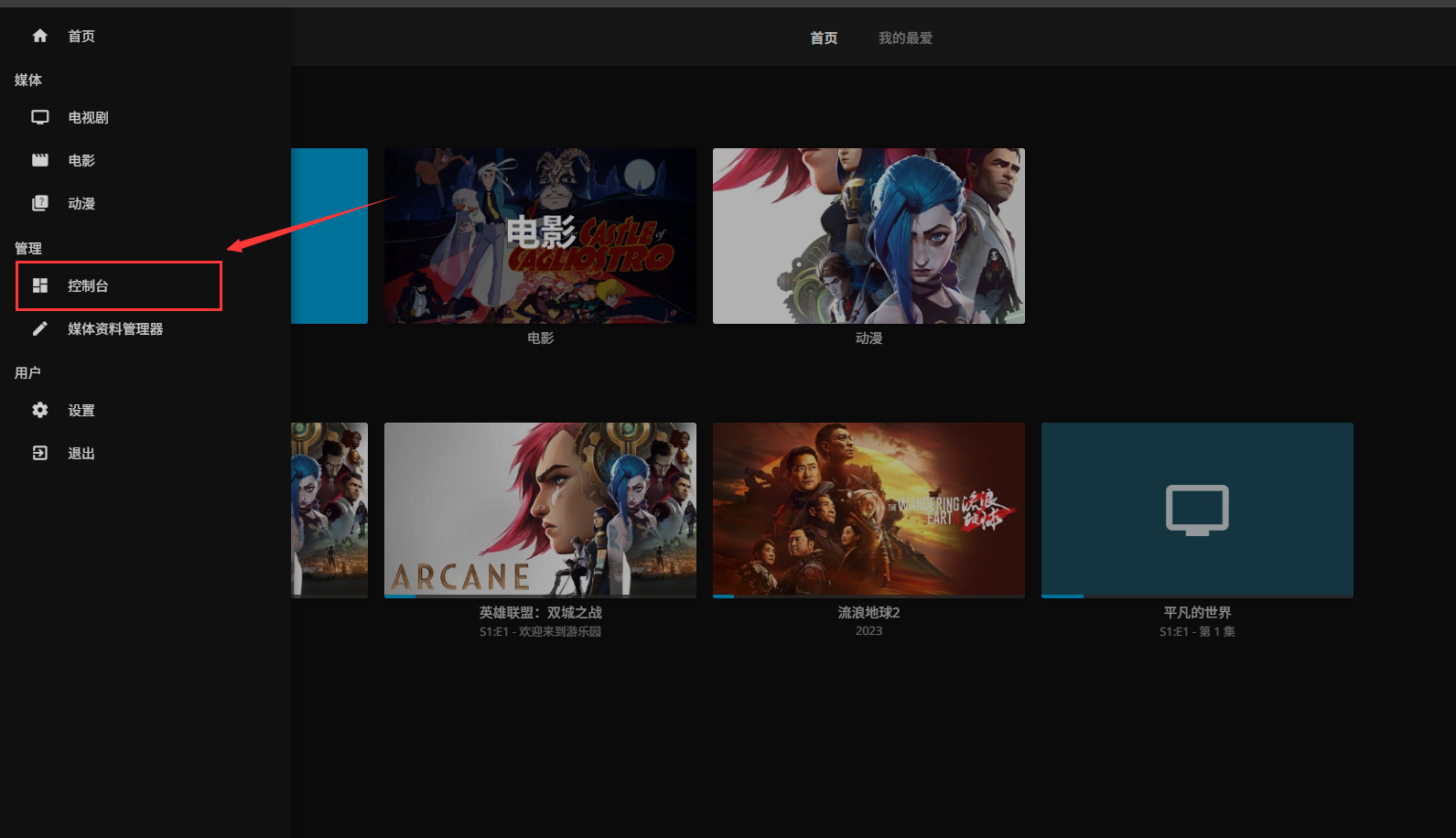Click the 平凡的世界 title link
This screenshot has width=1456, height=838.
pos(1197,613)
